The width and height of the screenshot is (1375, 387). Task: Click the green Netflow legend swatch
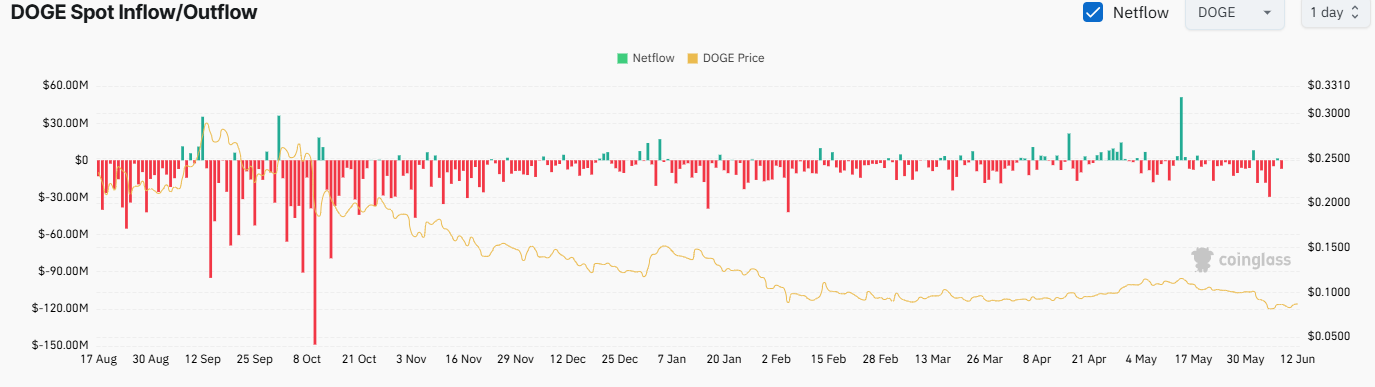[623, 58]
